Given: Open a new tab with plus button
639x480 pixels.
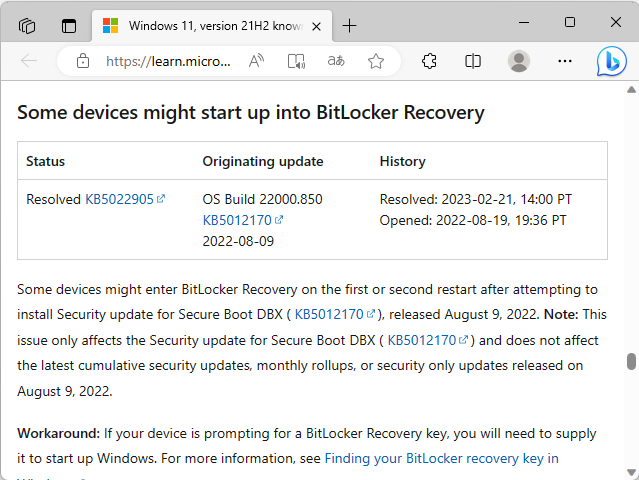Looking at the screenshot, I should pos(349,25).
